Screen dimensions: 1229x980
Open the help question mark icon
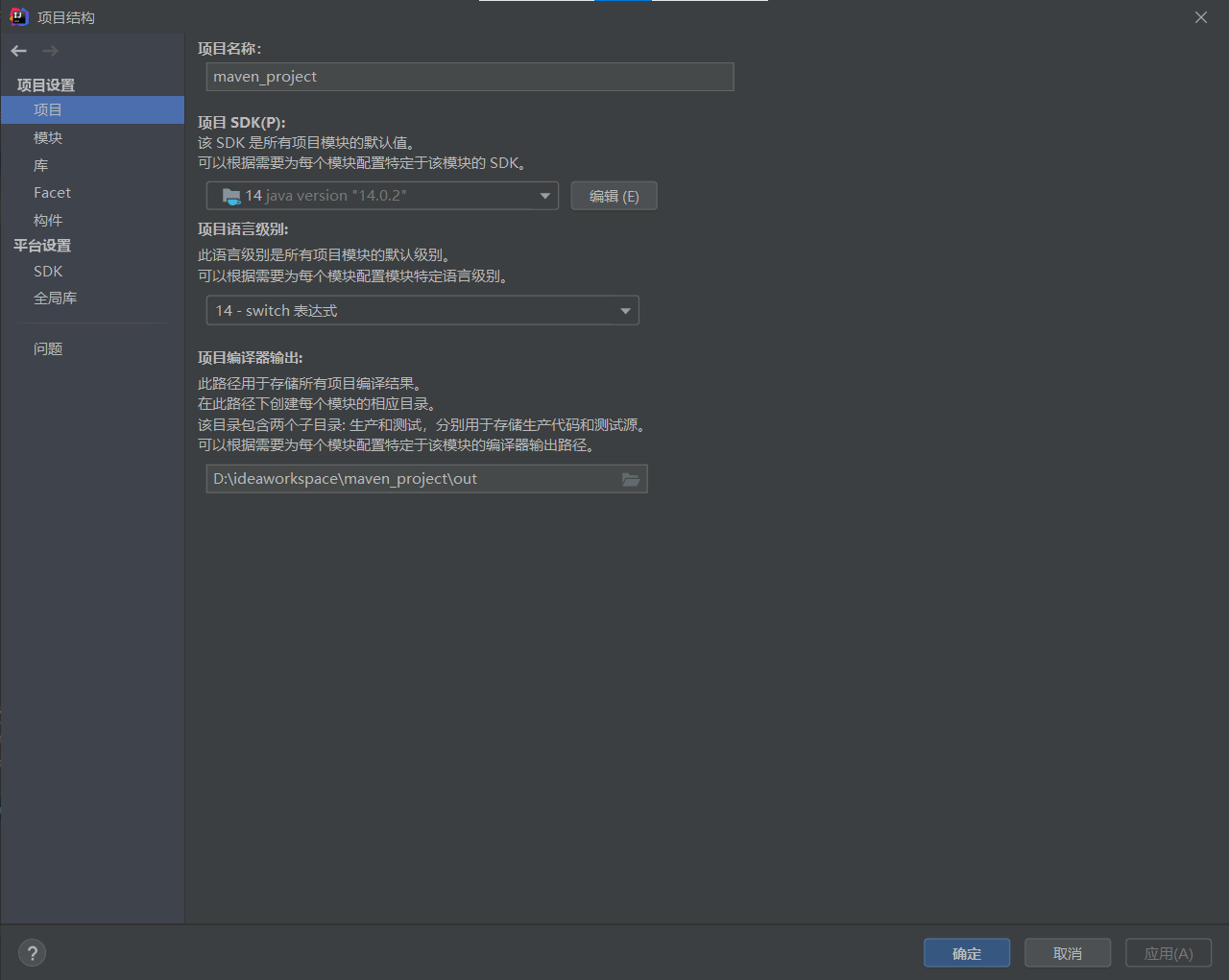(x=32, y=953)
